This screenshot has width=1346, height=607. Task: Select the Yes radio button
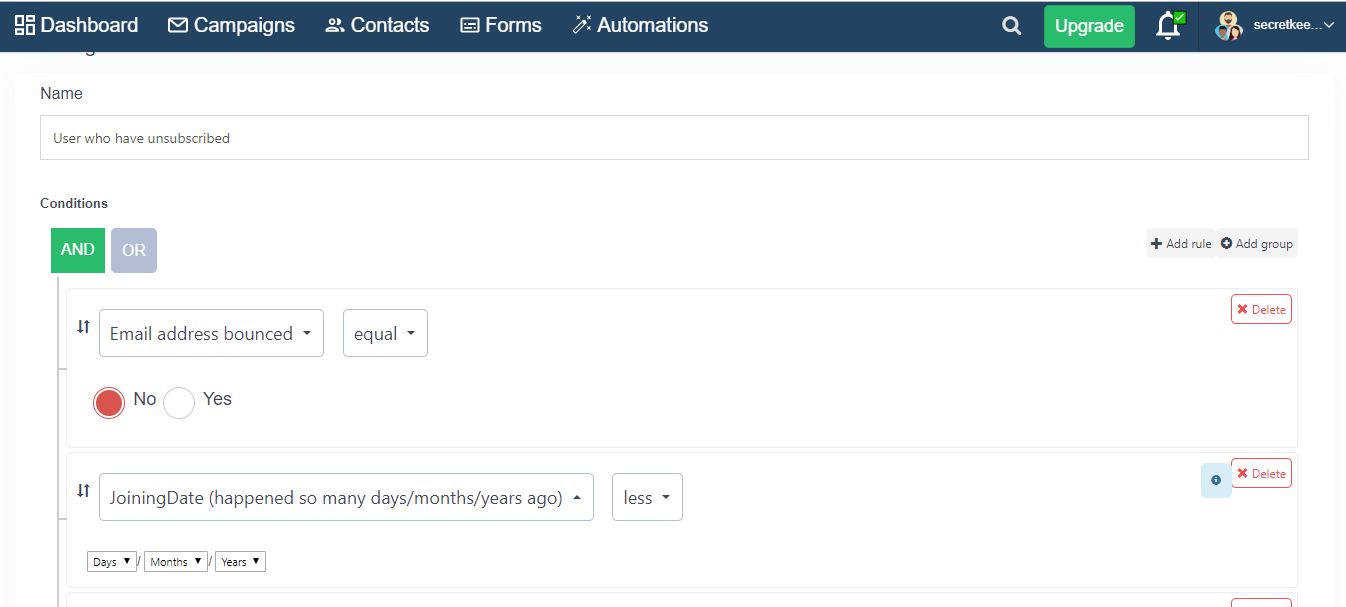[x=179, y=402]
